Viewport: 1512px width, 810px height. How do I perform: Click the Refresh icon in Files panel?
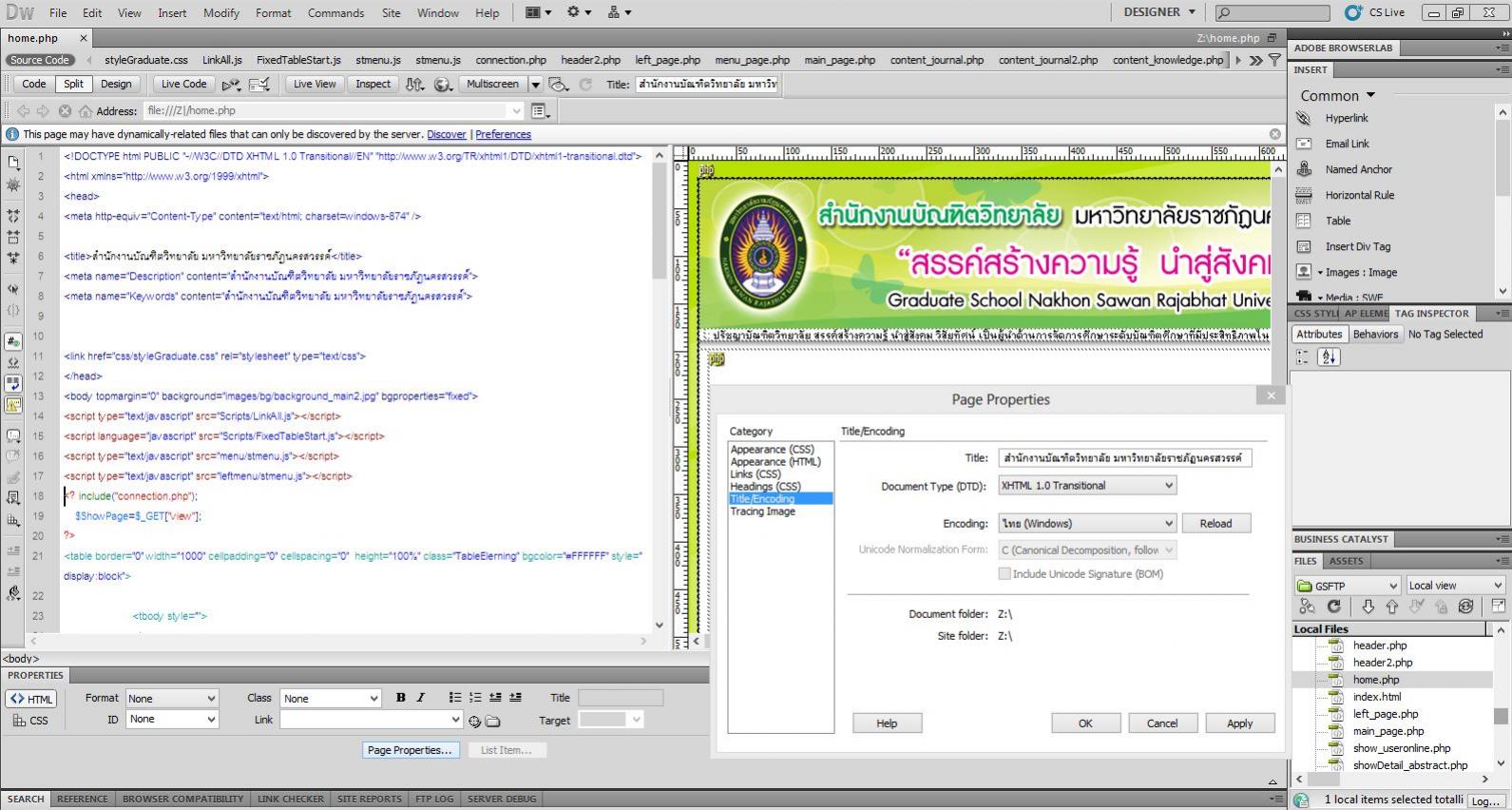click(1334, 606)
